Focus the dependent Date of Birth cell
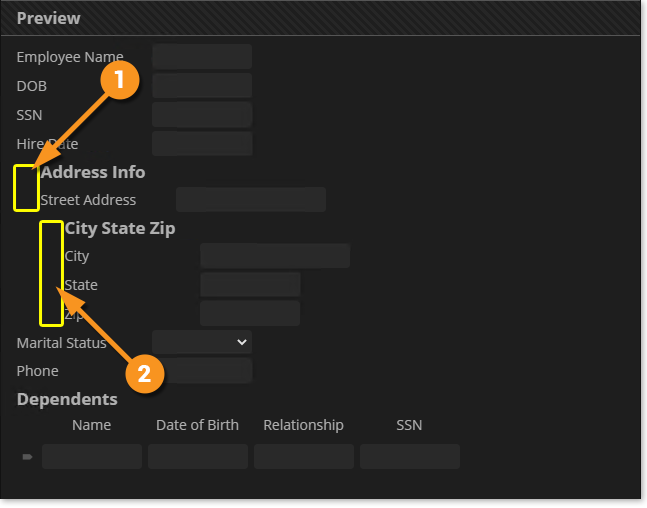The width and height of the screenshot is (647, 508). 198,457
